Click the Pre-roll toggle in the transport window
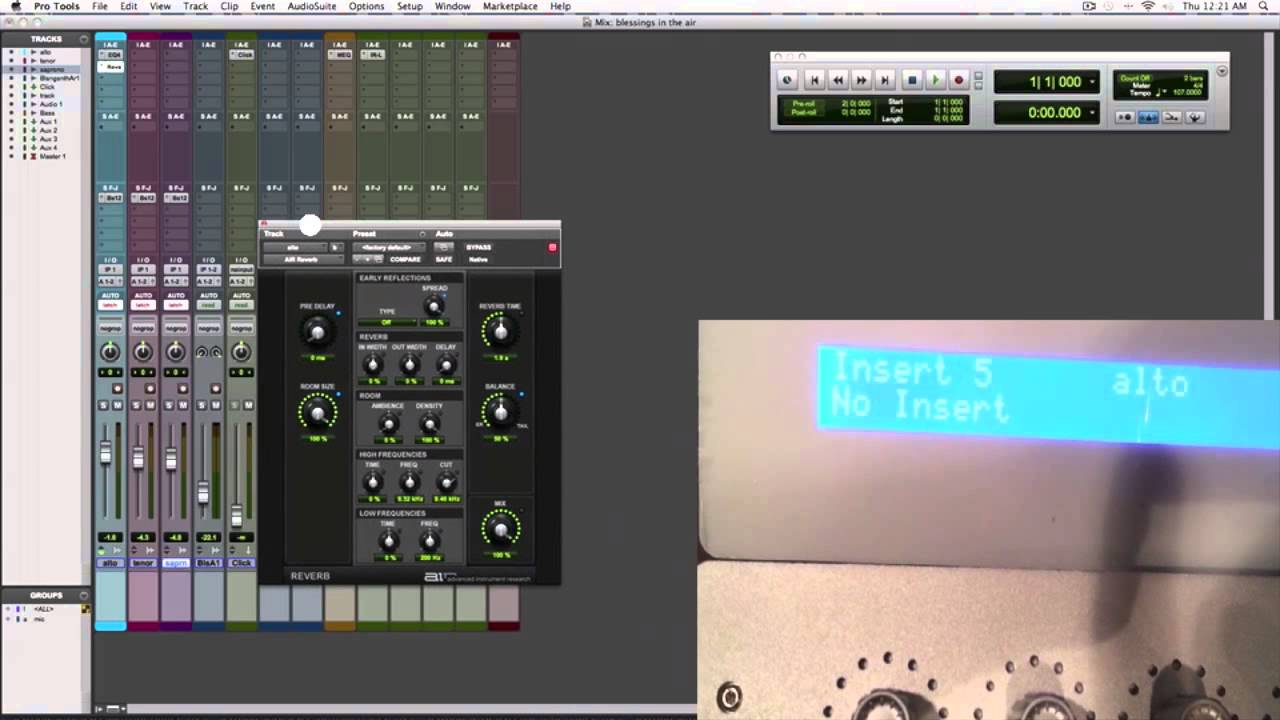1280x720 pixels. click(x=803, y=103)
